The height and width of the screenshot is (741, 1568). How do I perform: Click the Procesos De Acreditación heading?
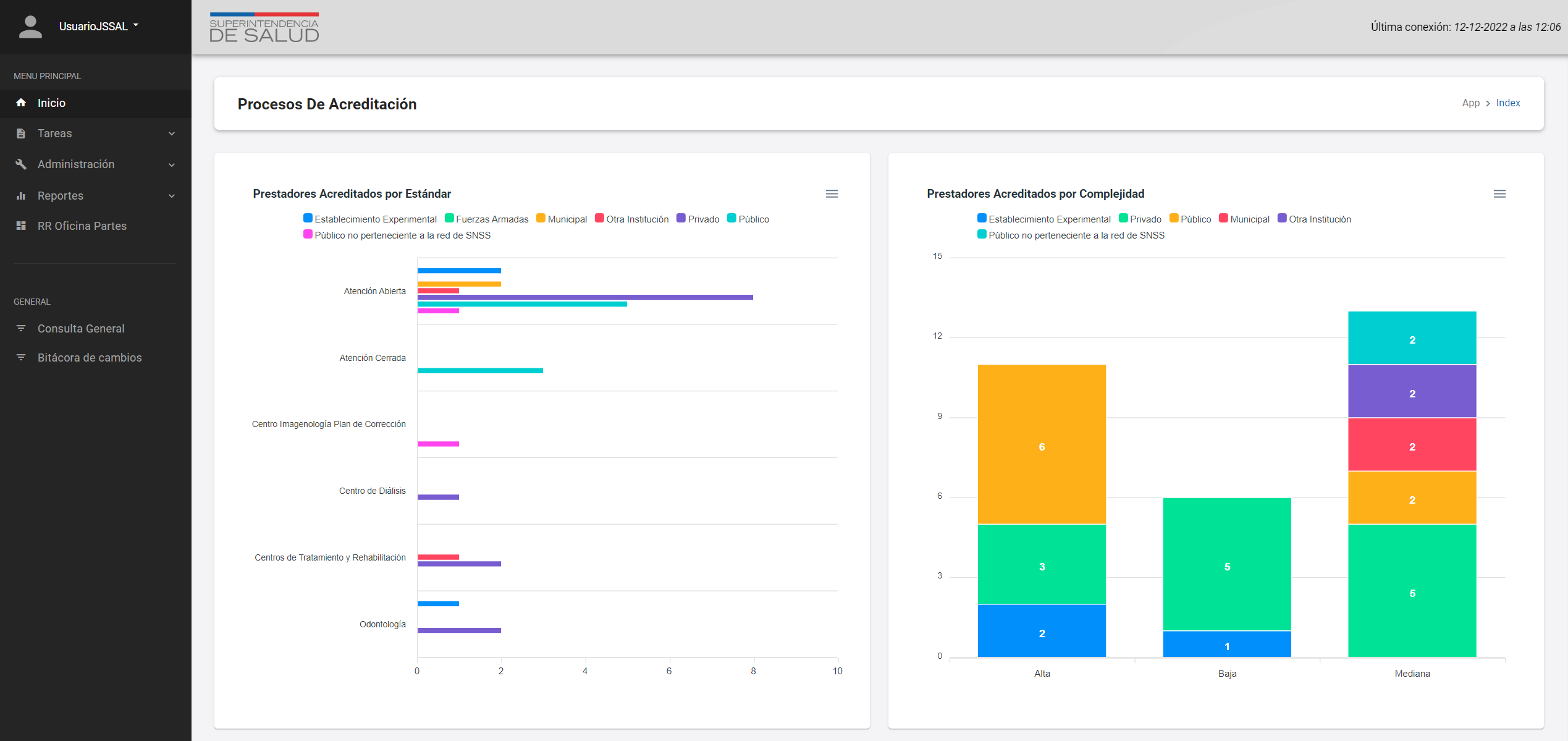(327, 104)
